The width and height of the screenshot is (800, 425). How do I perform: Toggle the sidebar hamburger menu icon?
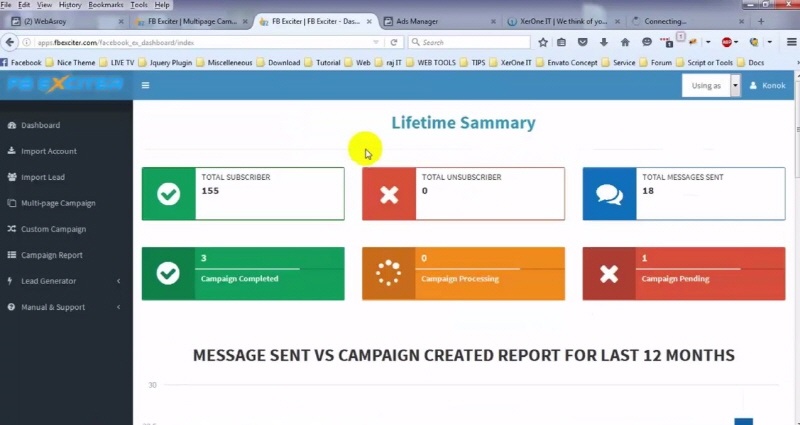click(145, 85)
